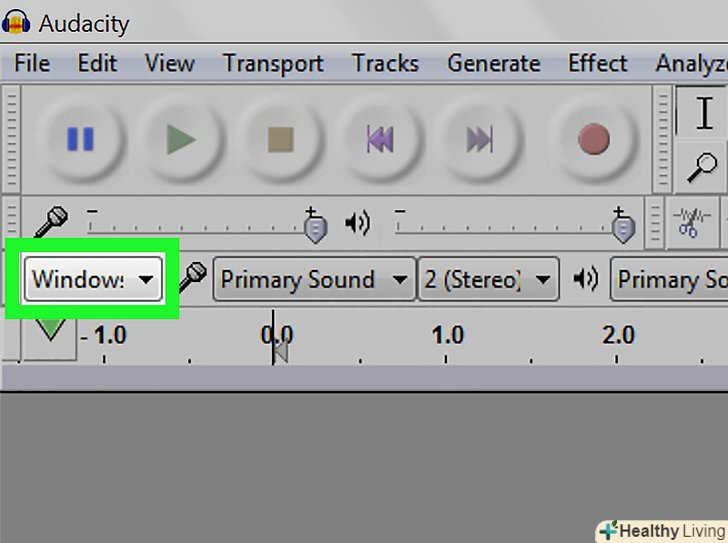728x543 pixels.
Task: Open the Generate menu
Action: pos(494,63)
